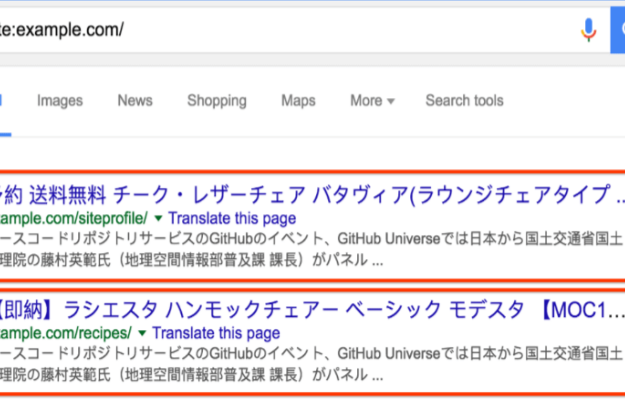This screenshot has width=625, height=404.
Task: Click Translate this page for recipes result
Action: [x=216, y=333]
